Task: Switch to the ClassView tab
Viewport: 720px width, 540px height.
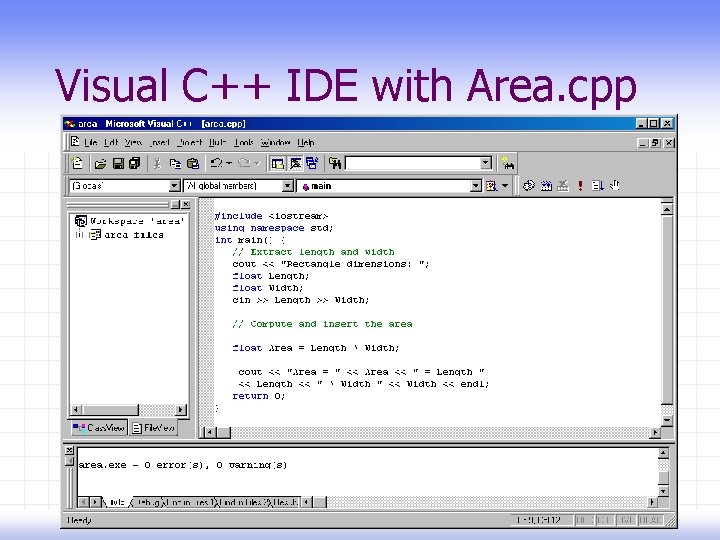Action: 99,428
